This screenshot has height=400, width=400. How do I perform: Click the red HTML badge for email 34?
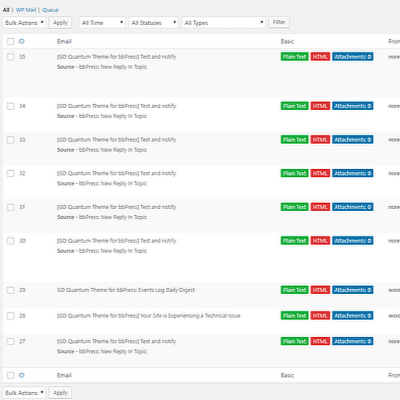pos(320,106)
